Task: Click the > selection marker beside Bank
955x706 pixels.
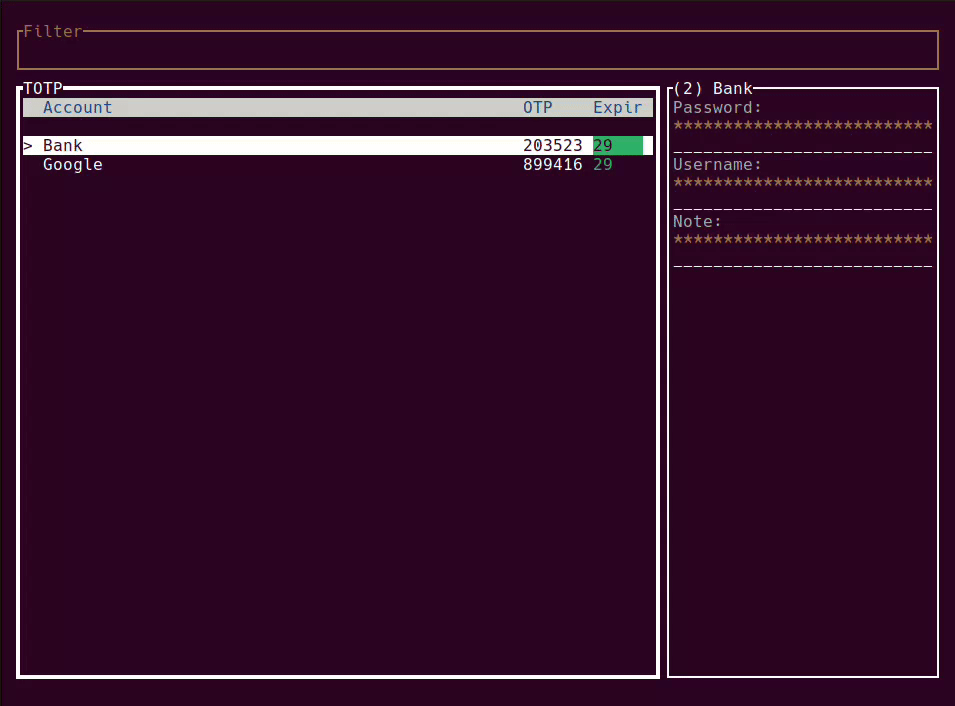Action: tap(28, 146)
